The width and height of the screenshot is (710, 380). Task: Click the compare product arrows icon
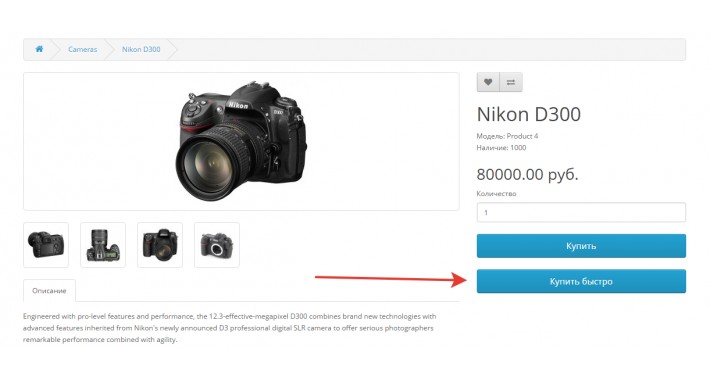pyautogui.click(x=511, y=82)
